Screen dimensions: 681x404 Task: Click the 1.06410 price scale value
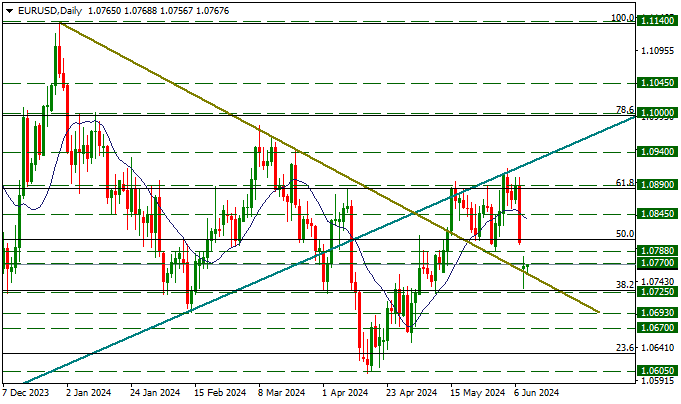pos(658,348)
